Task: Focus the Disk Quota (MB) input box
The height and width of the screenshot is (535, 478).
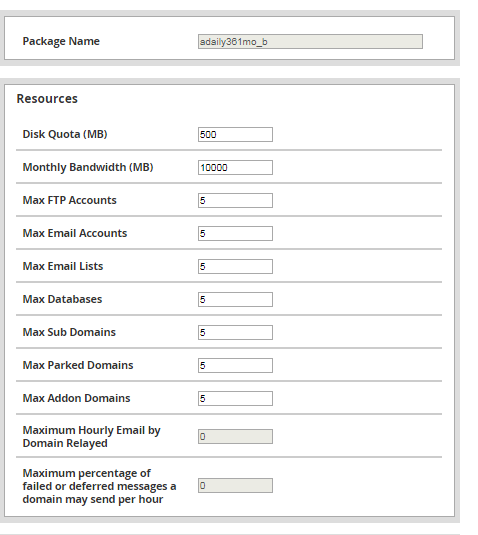Action: pos(235,134)
